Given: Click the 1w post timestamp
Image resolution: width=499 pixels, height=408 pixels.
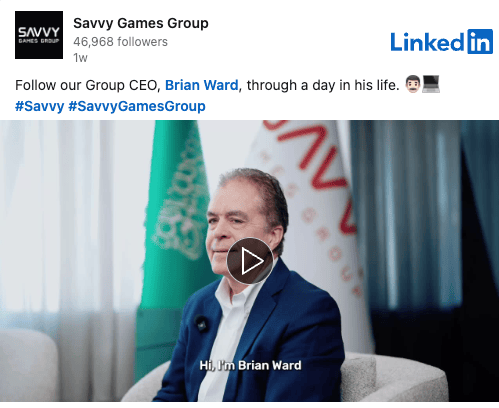Looking at the screenshot, I should pyautogui.click(x=80, y=58).
